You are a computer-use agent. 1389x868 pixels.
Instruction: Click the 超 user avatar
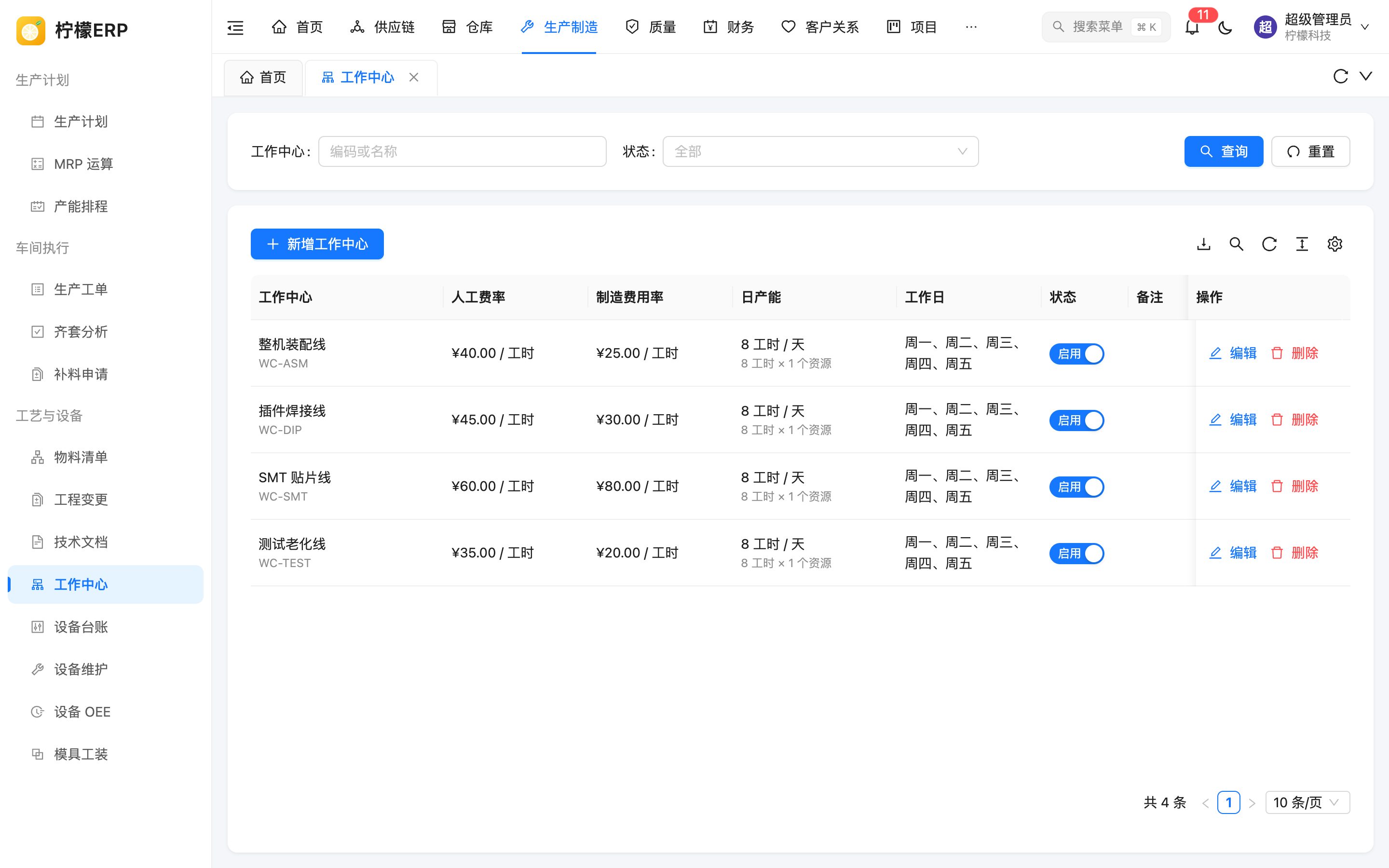(1265, 27)
